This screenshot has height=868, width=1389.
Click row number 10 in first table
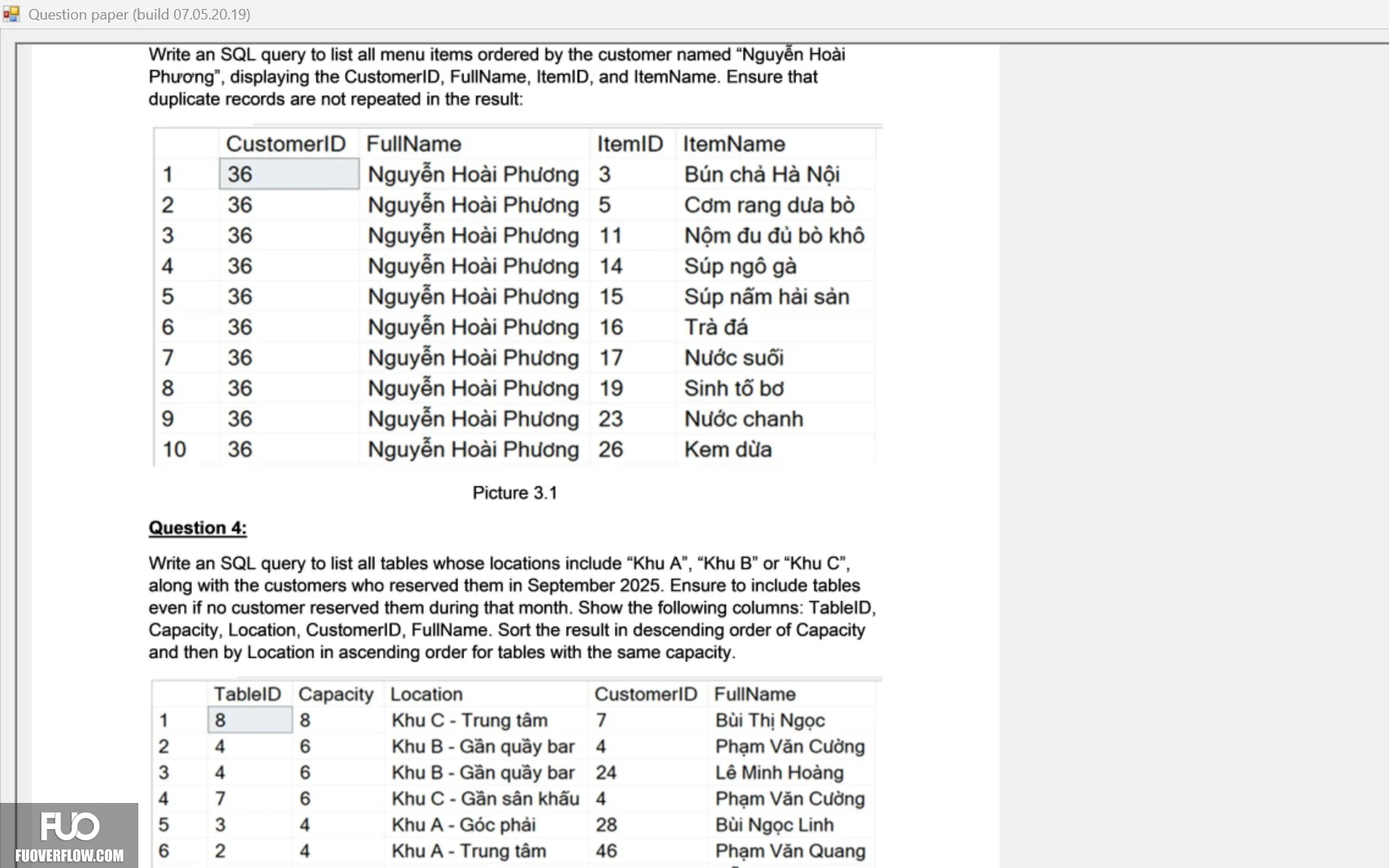tap(174, 449)
